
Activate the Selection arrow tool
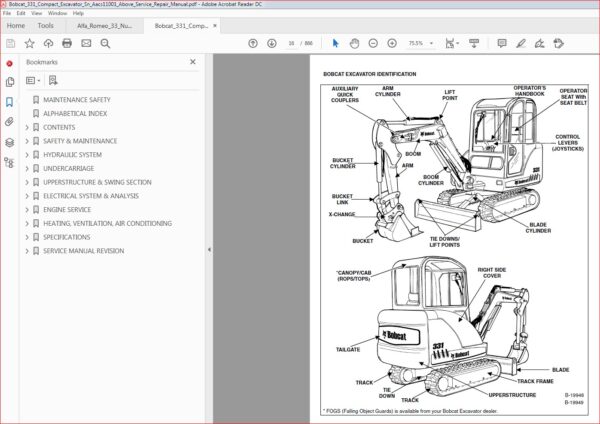point(336,43)
